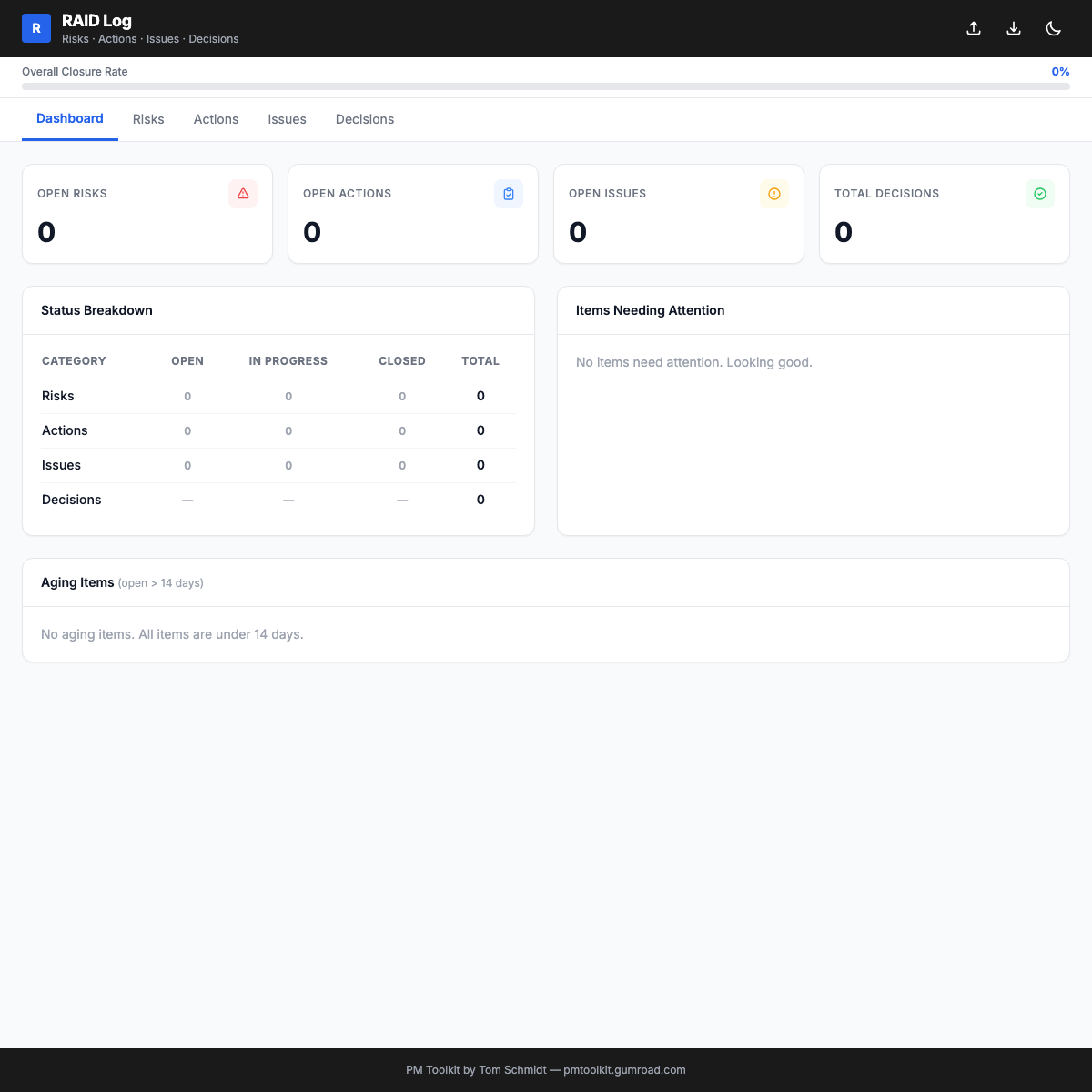Click the export icon in the header
Image resolution: width=1092 pixels, height=1092 pixels.
pos(974,28)
